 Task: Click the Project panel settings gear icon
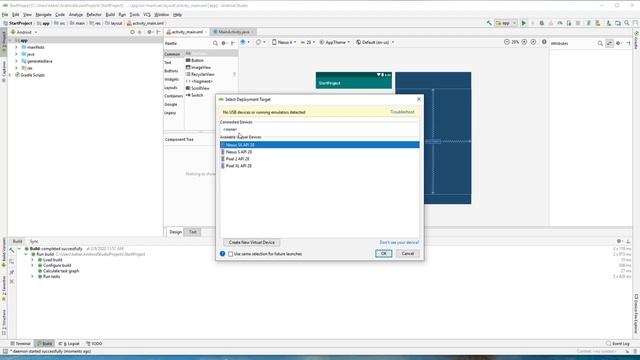click(149, 32)
